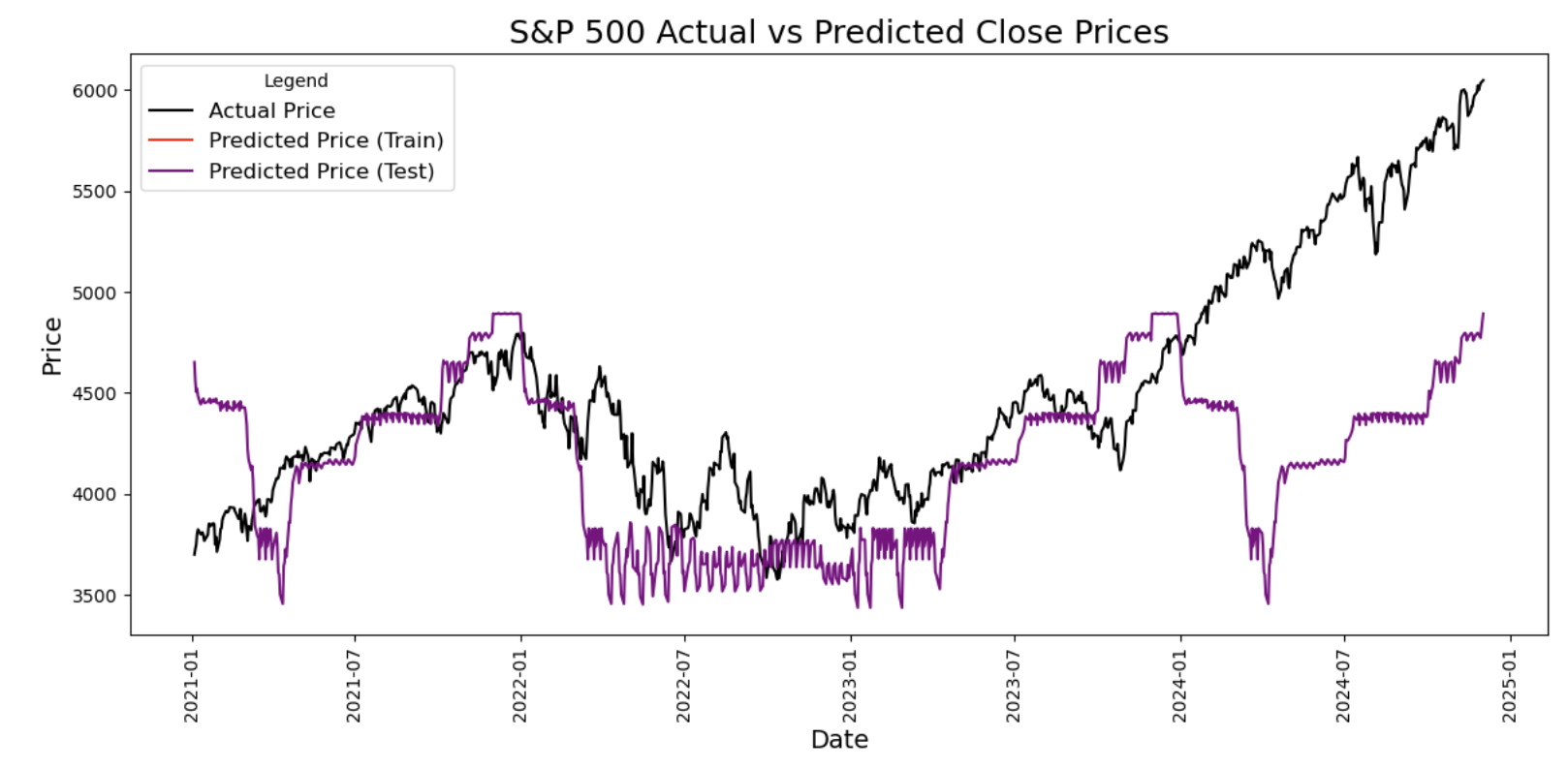The width and height of the screenshot is (1568, 769).
Task: Click the chart title 'S&P 500 Actual vs Predicted Close Prices'
Action: [838, 32]
